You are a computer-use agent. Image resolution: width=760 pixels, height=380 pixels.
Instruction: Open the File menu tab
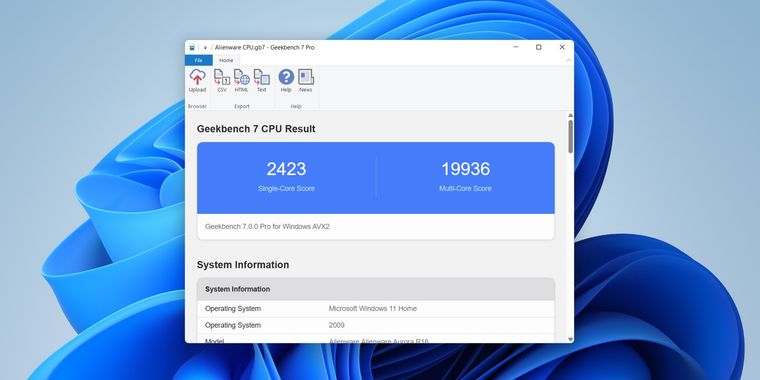click(199, 60)
